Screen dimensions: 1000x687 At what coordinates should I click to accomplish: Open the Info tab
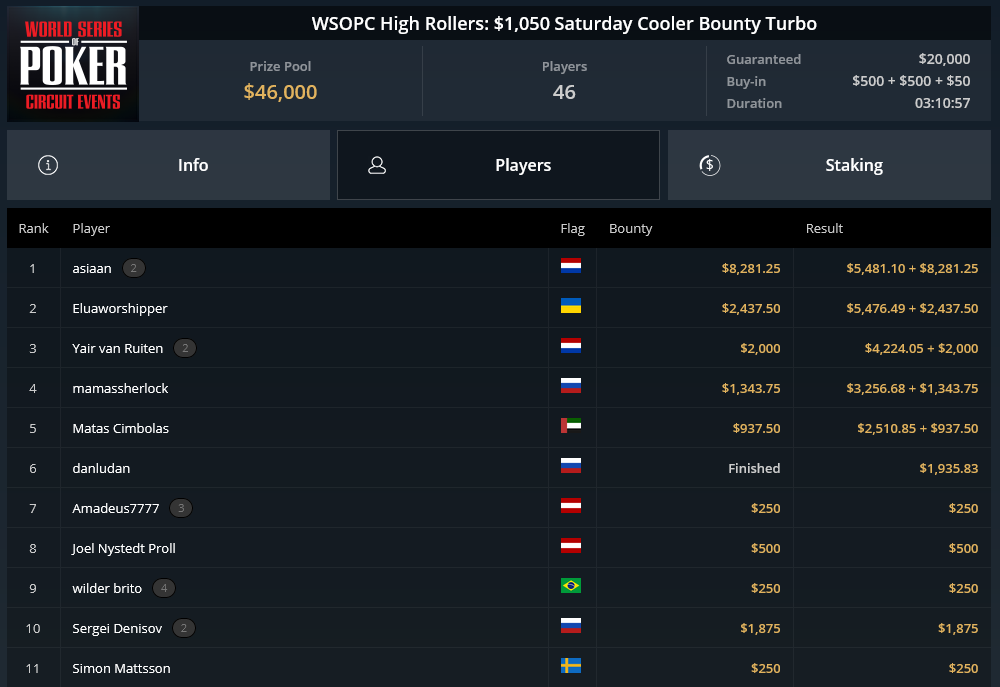168,165
